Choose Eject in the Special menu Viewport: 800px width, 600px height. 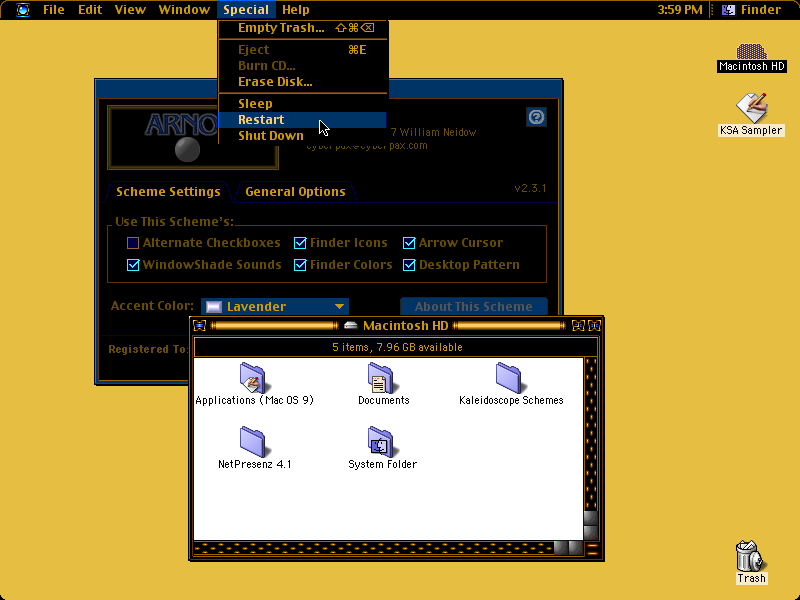coord(303,50)
